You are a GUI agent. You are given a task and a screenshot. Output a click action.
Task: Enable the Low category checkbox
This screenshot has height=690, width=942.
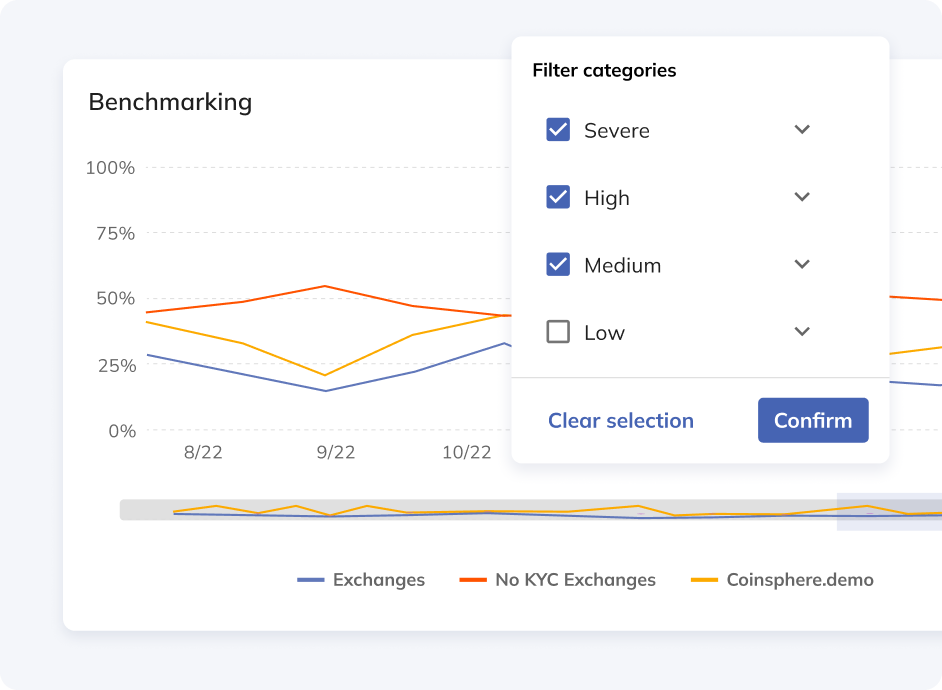pyautogui.click(x=558, y=332)
